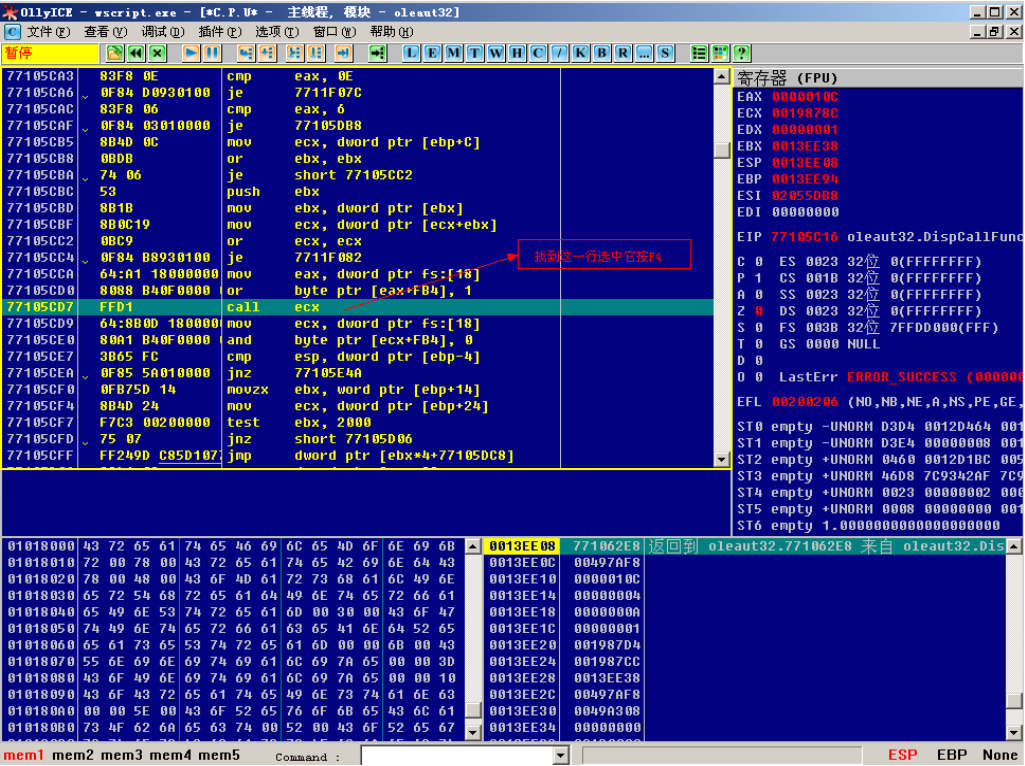1025x766 pixels.
Task: Open Executable modules via E button
Action: (x=432, y=54)
